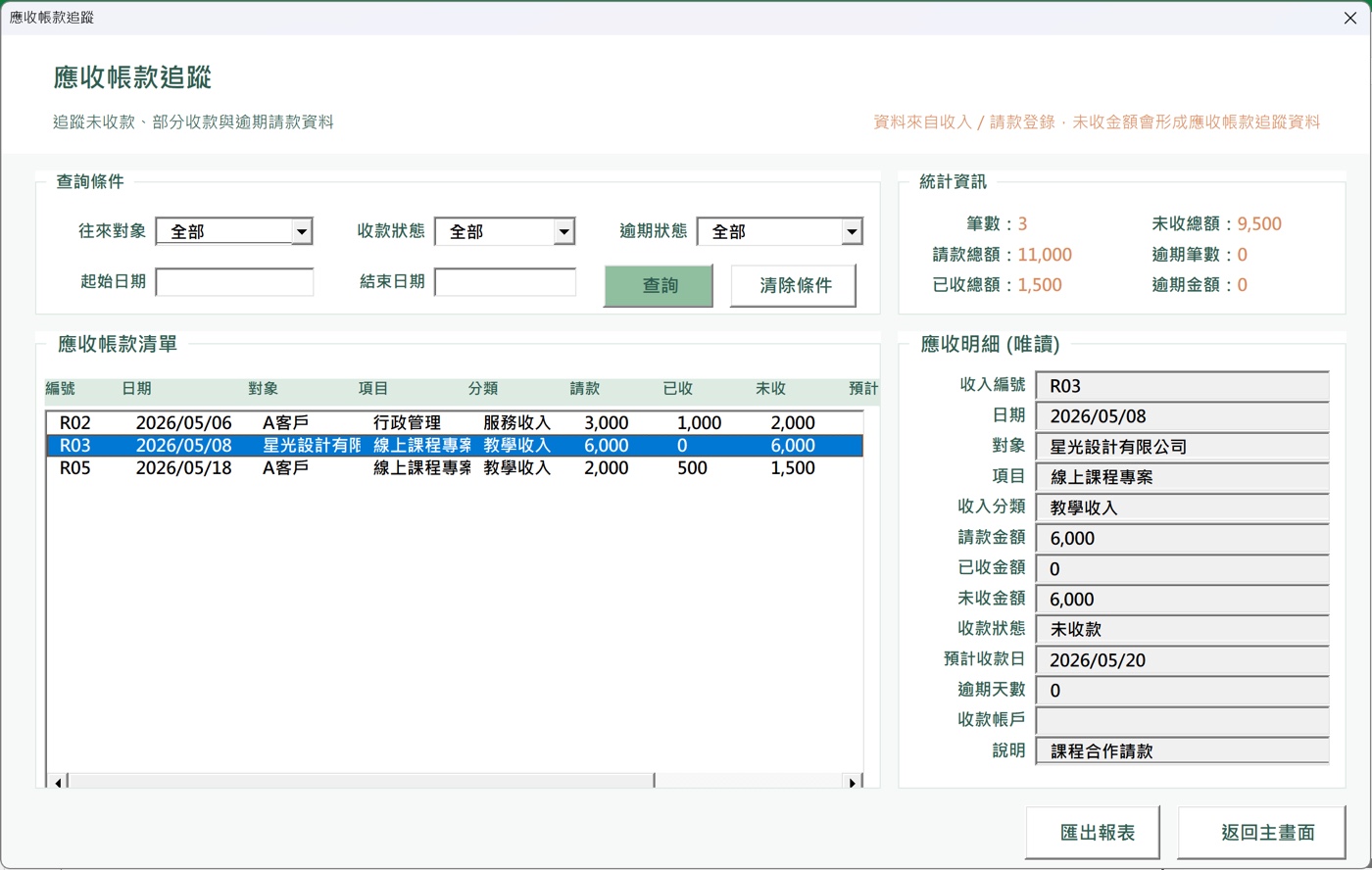Click the 往來對象 combo box text 全部
Viewport: 1372px width, 870px height.
point(187,232)
